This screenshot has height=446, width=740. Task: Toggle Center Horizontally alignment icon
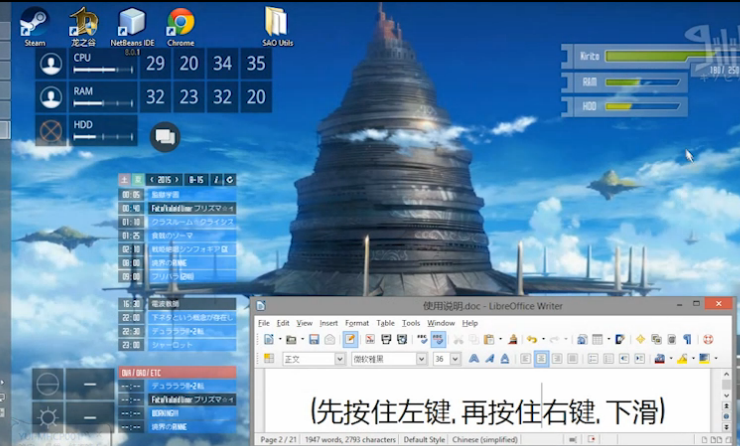[x=541, y=359]
